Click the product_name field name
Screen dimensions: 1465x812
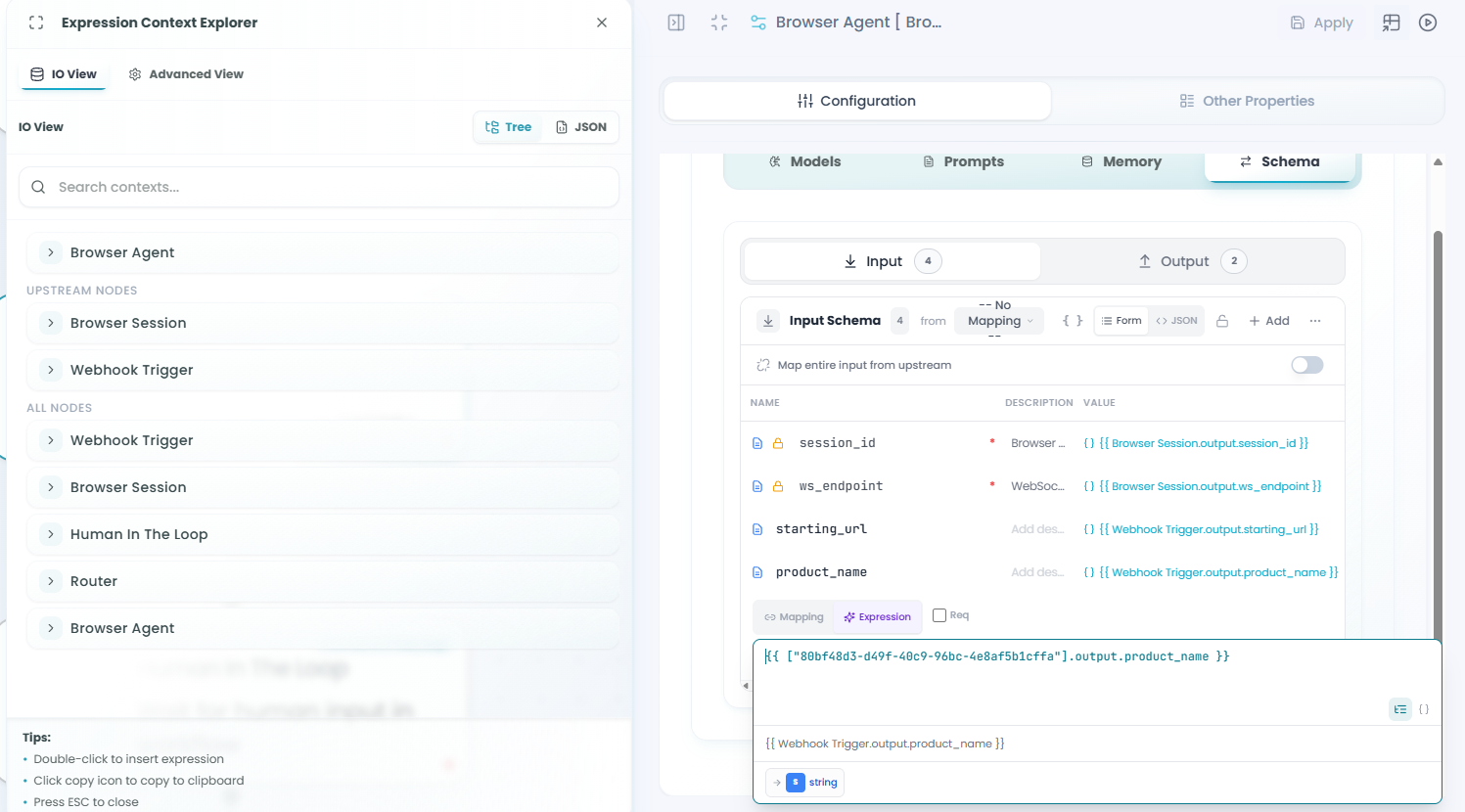coord(821,572)
